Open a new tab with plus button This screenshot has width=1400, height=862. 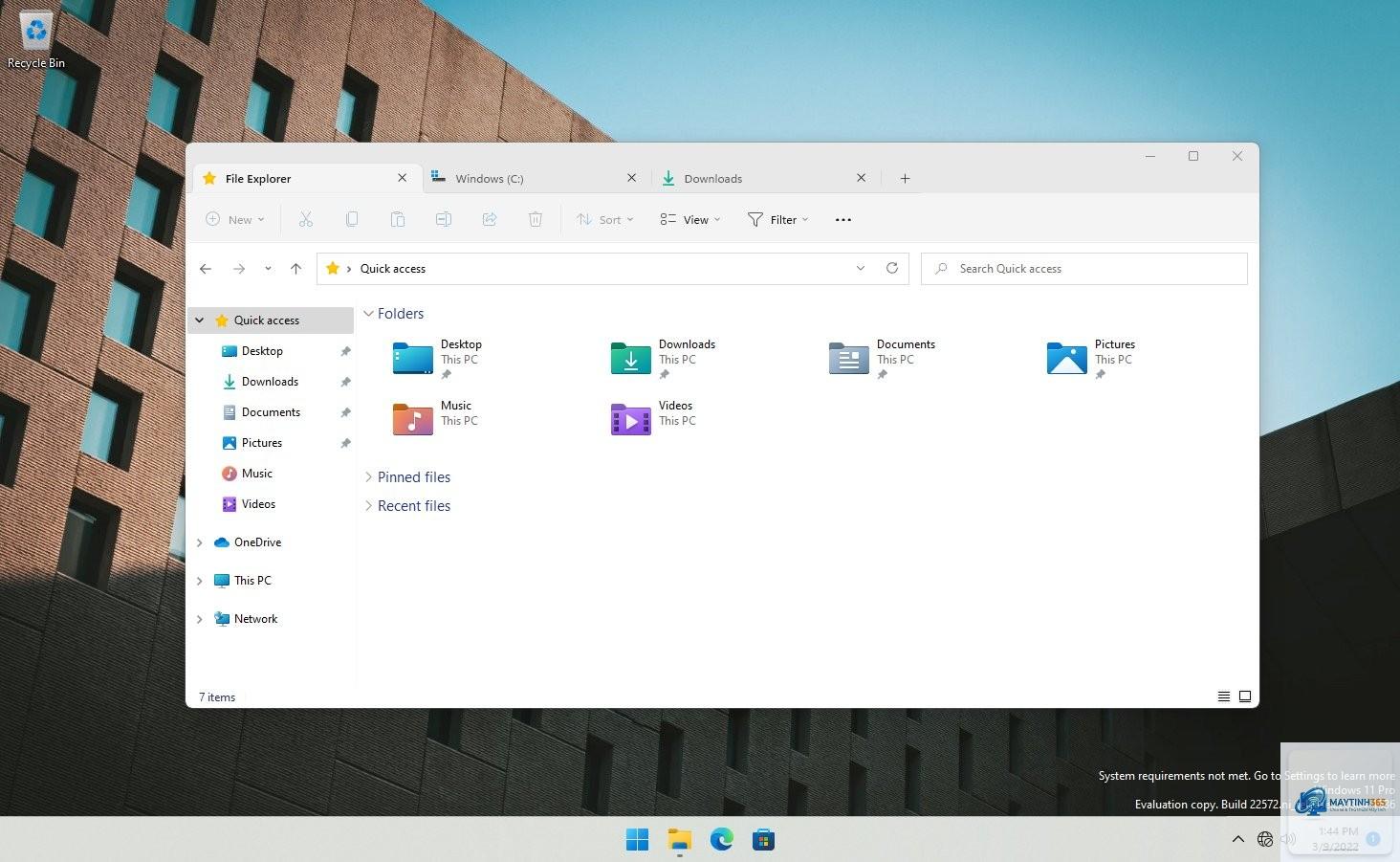click(x=905, y=178)
